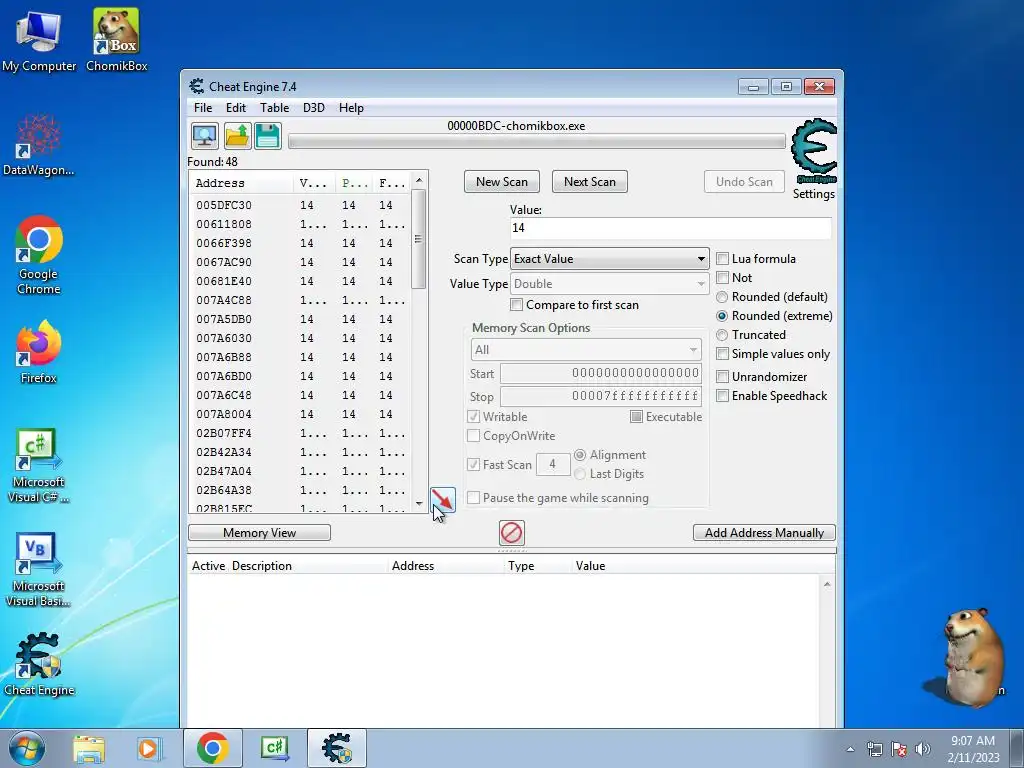1024x768 pixels.
Task: Click the results list scroll up arrow
Action: tap(419, 180)
